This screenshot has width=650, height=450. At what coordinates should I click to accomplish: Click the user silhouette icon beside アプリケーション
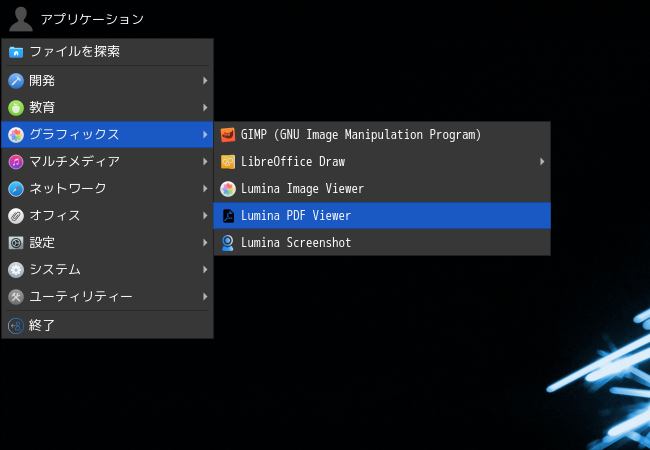click(21, 19)
